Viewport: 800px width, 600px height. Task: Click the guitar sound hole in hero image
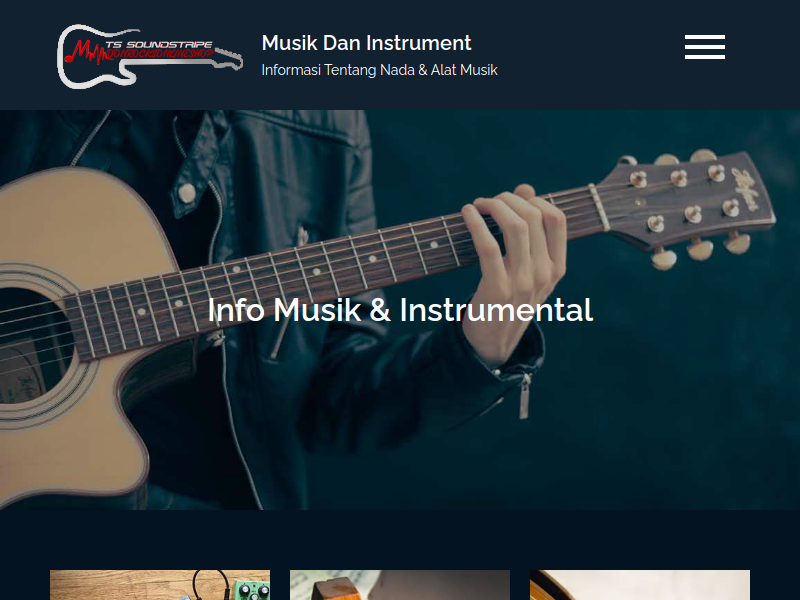[33, 346]
